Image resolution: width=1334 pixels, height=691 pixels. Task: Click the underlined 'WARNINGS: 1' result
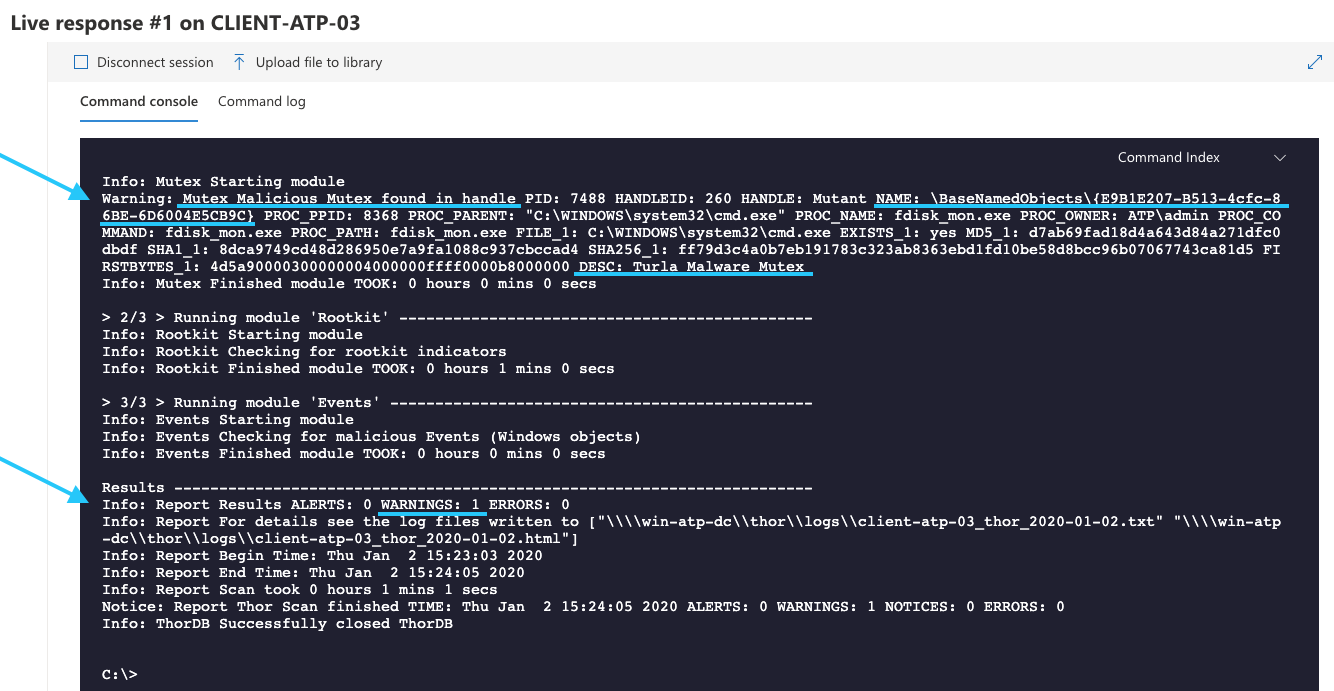tap(433, 504)
